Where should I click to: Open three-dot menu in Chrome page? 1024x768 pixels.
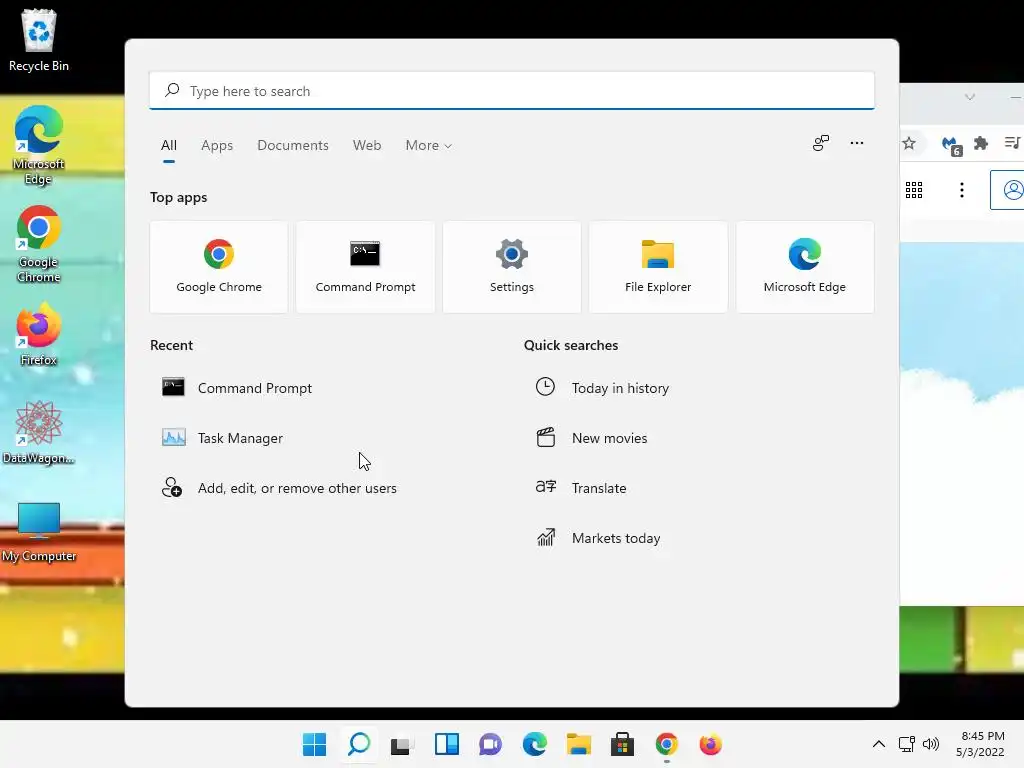(961, 190)
